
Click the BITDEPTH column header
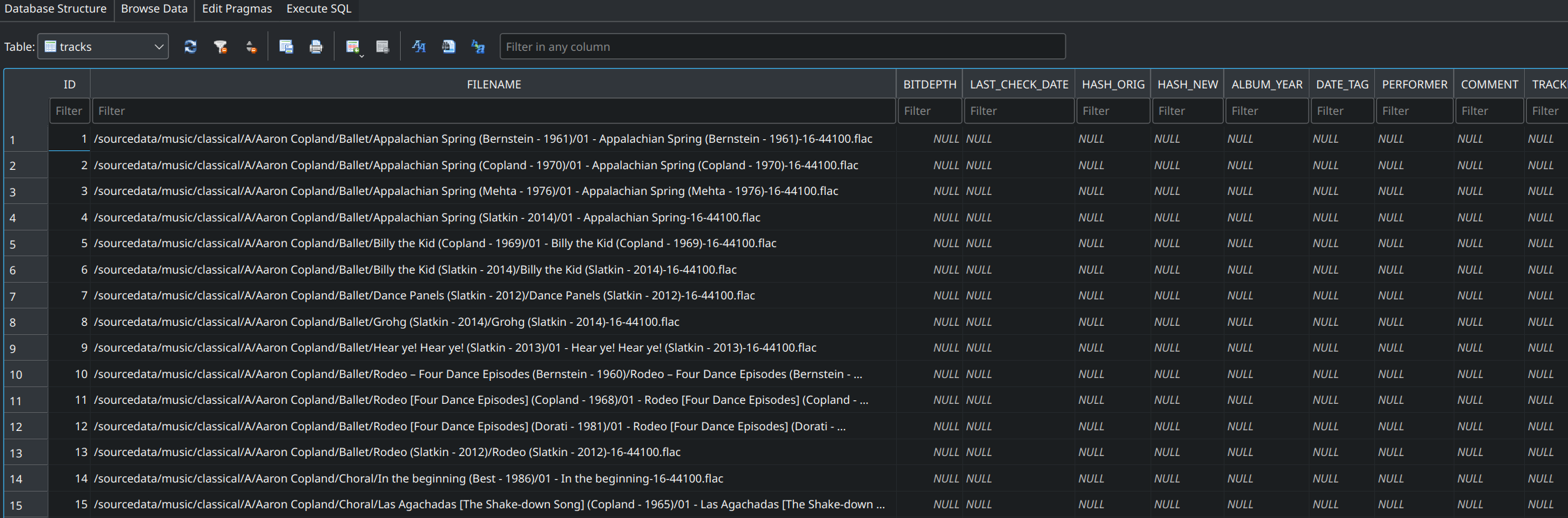pyautogui.click(x=930, y=84)
